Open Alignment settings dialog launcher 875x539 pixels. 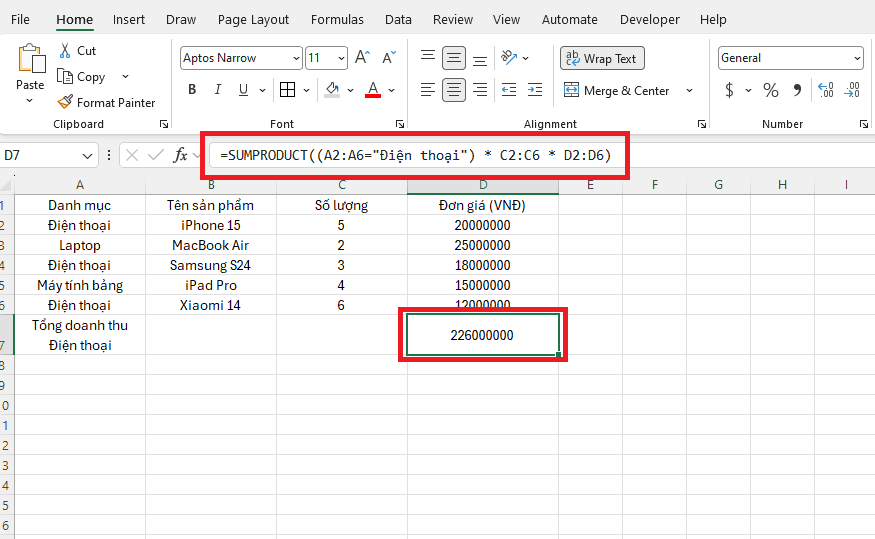click(701, 124)
